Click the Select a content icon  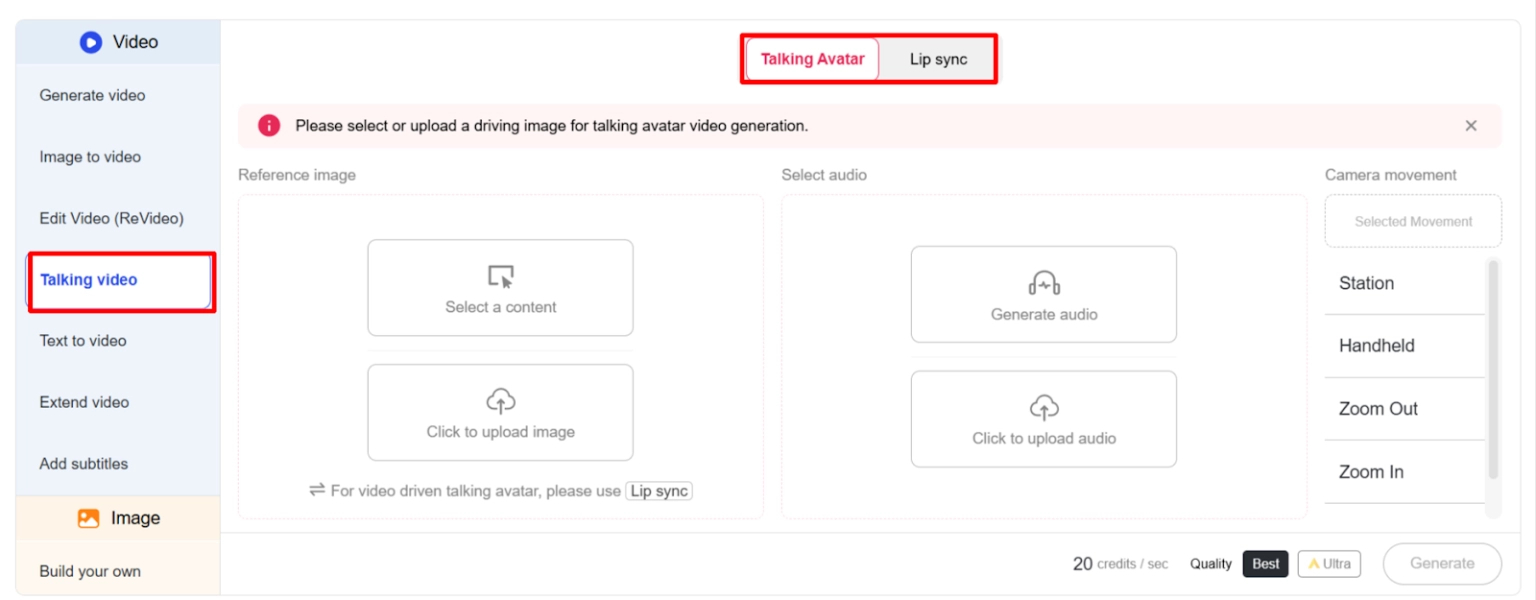(500, 276)
